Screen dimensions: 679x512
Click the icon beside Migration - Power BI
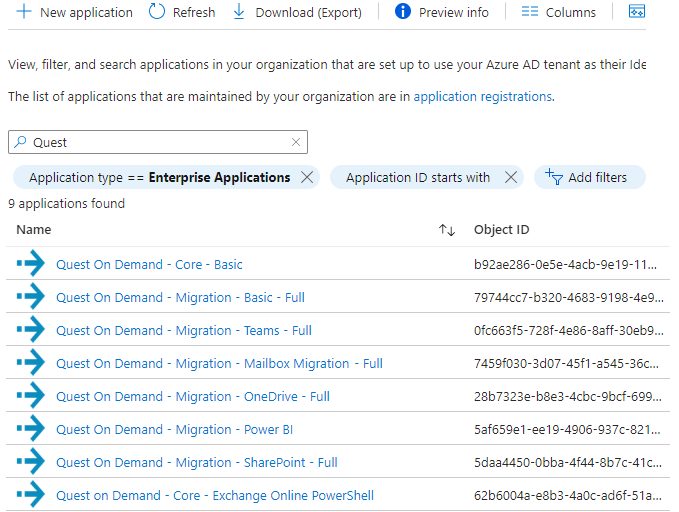coord(31,430)
